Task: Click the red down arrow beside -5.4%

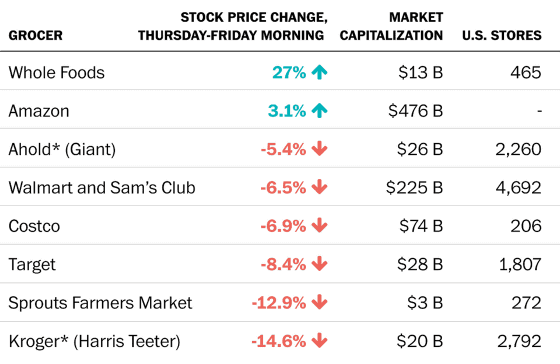Action: pyautogui.click(x=319, y=149)
